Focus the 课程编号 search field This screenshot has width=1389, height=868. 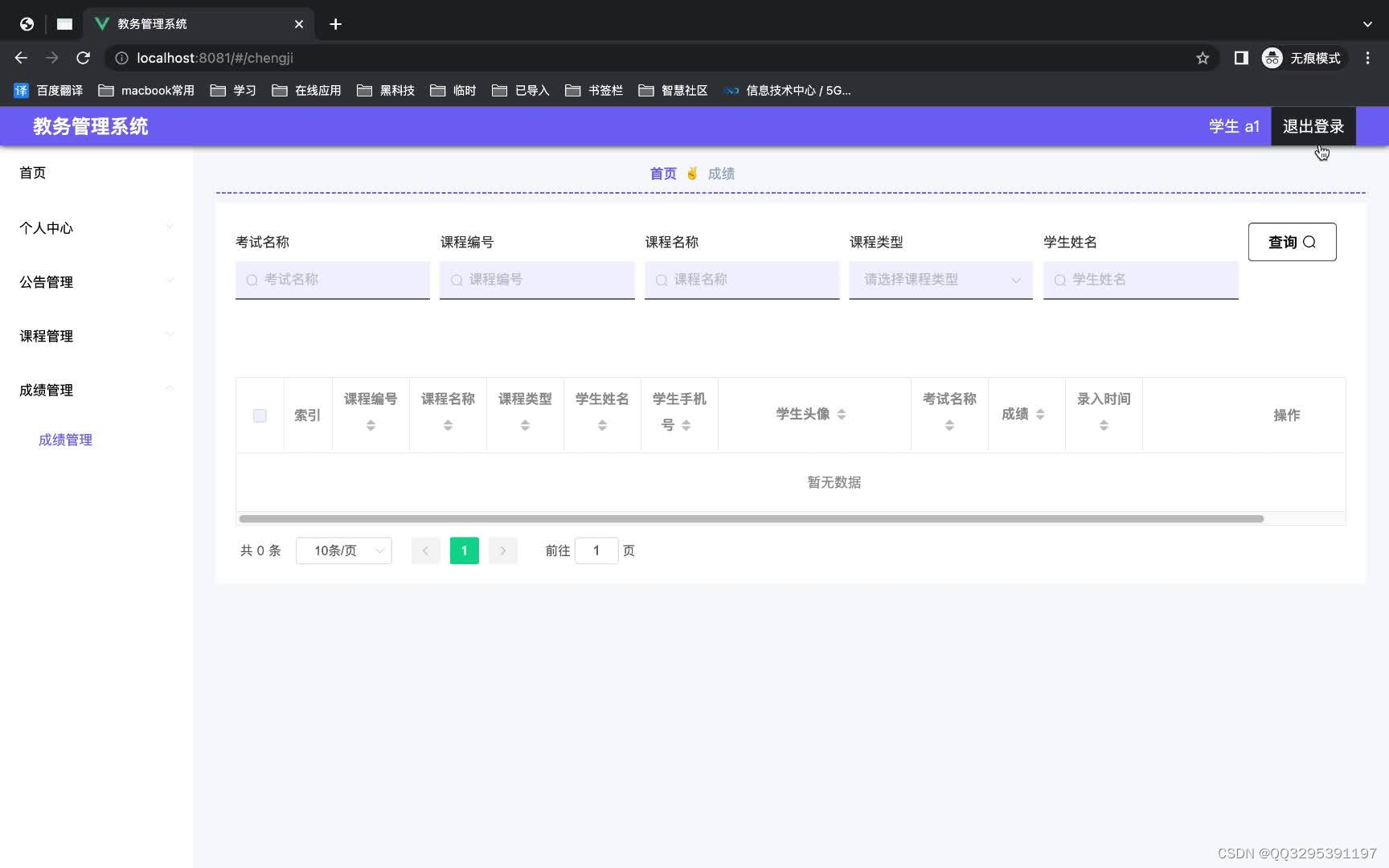tap(537, 280)
